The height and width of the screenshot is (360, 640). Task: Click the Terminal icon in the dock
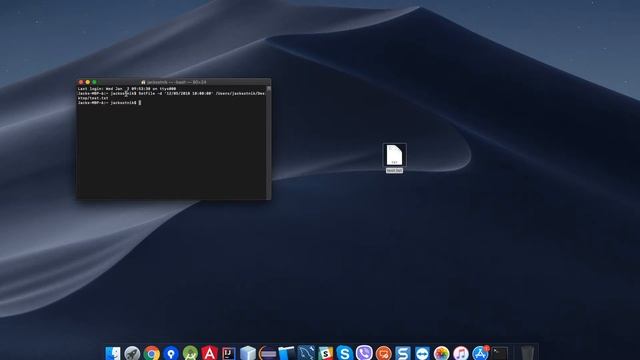click(500, 353)
